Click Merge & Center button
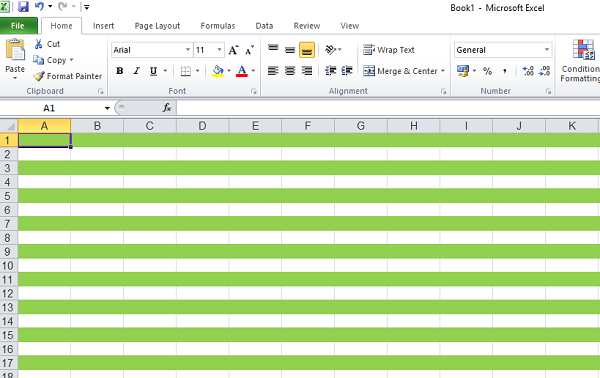600x378 pixels. coord(400,71)
